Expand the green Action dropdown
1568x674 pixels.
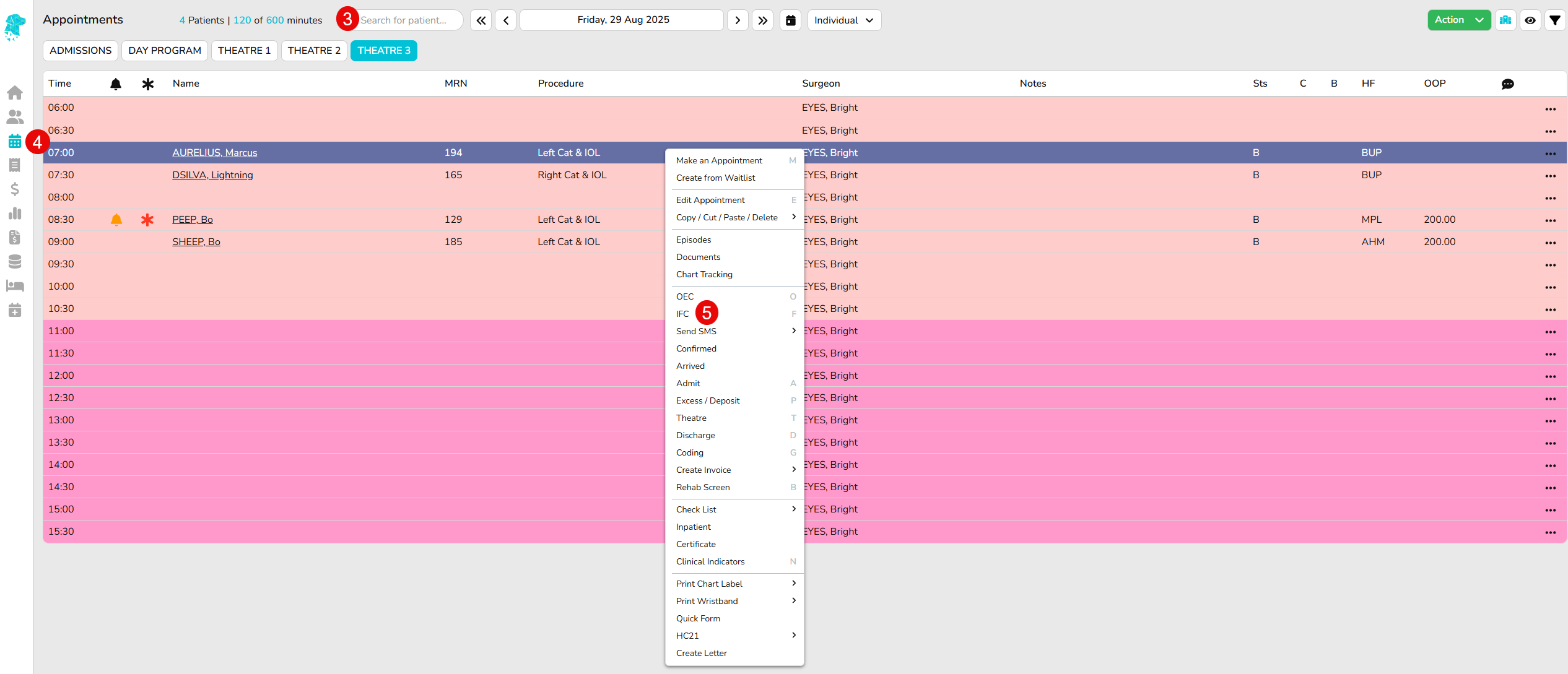(x=1458, y=20)
